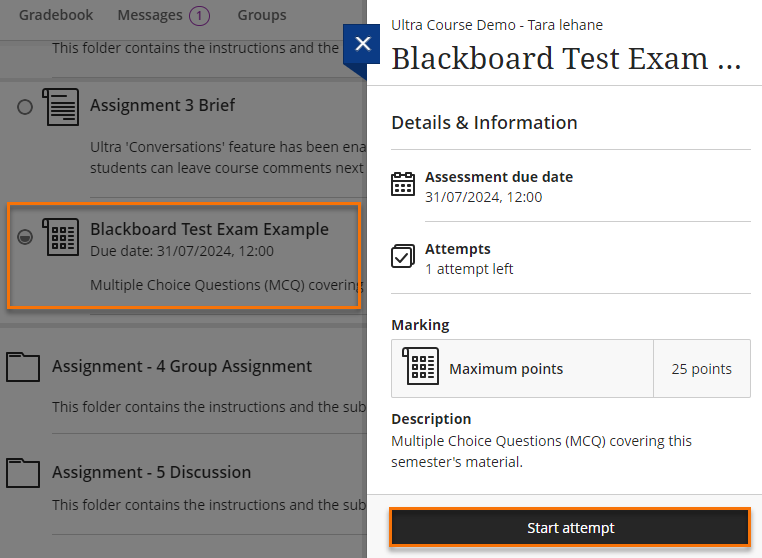This screenshot has height=558, width=762.
Task: Click the unread Messages count badge
Action: coord(199,15)
